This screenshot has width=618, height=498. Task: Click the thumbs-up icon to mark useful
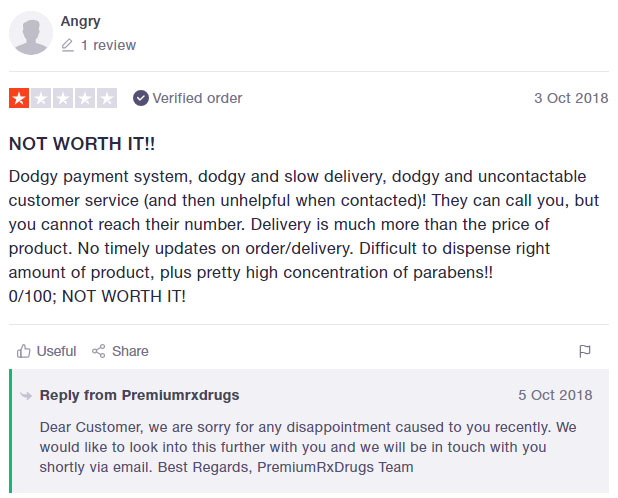[x=23, y=351]
